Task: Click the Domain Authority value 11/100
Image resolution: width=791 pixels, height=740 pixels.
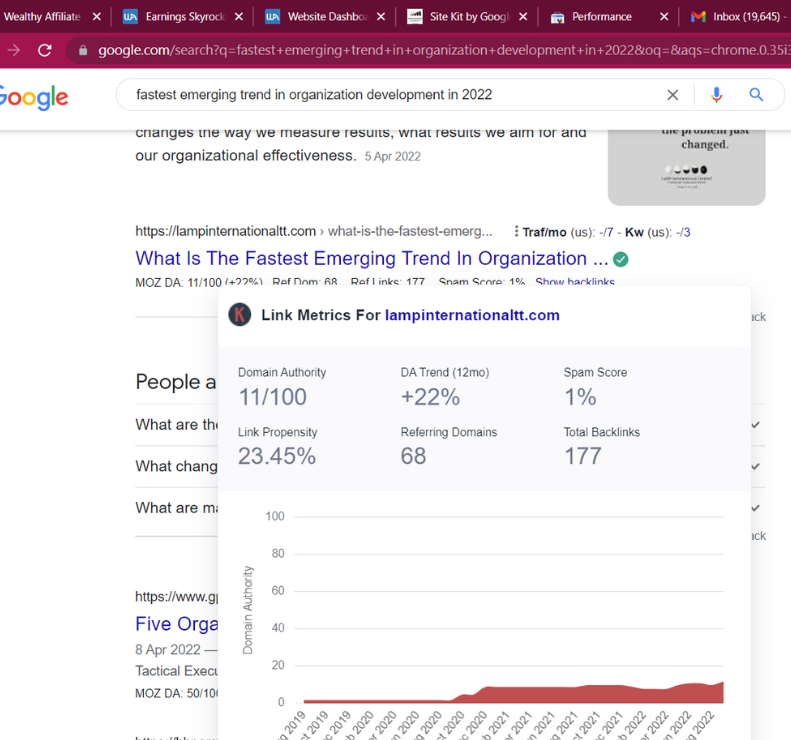Action: coord(272,397)
